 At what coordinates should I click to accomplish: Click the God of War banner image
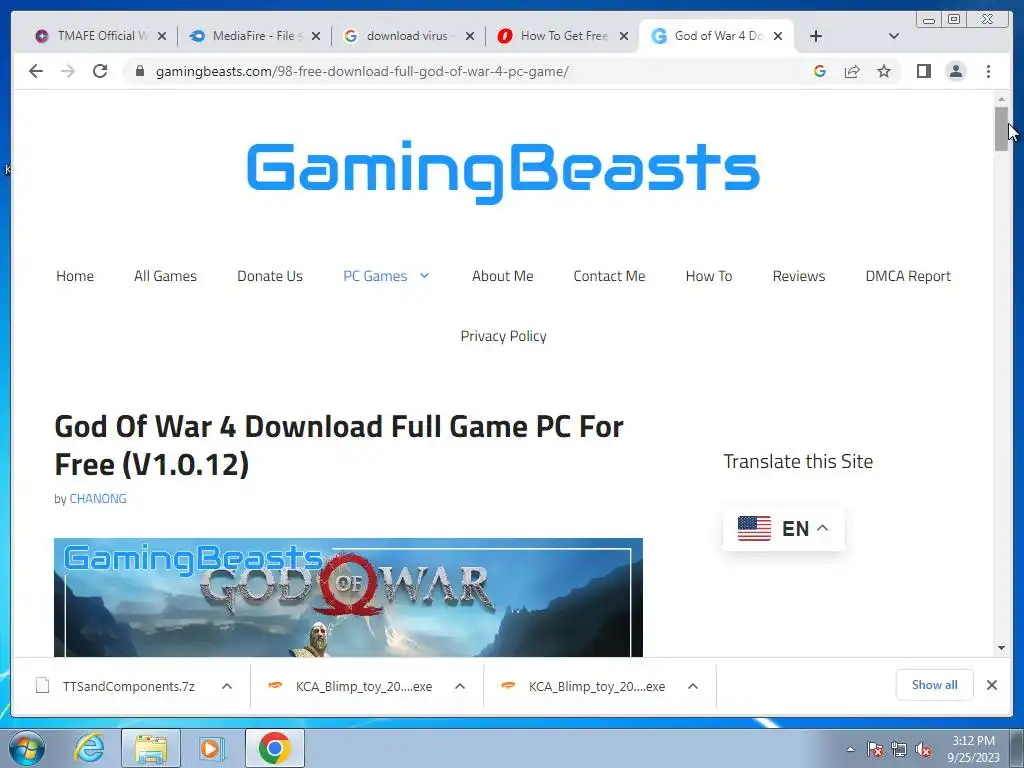(x=348, y=597)
